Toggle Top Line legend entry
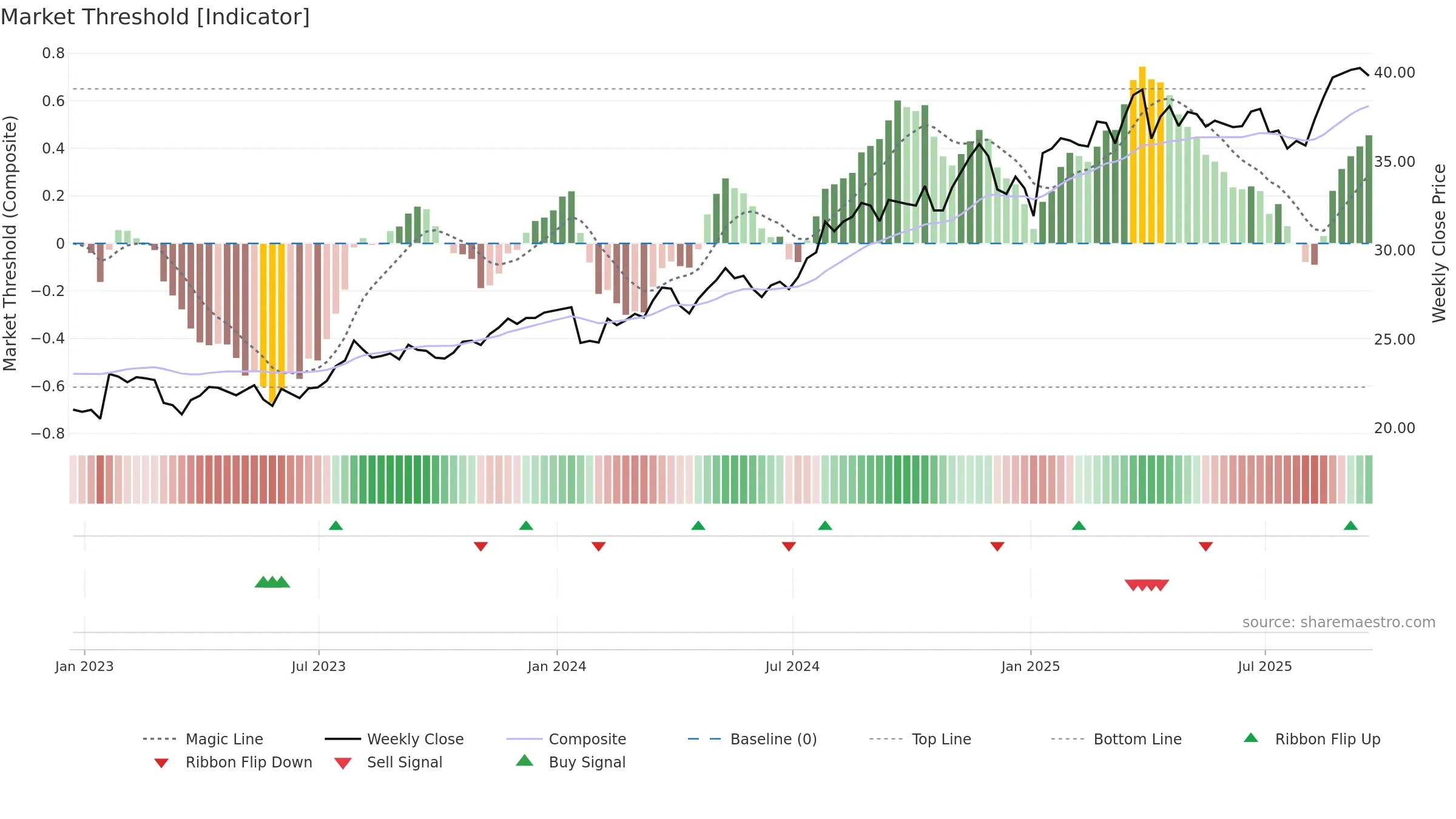The width and height of the screenshot is (1456, 819). click(x=920, y=739)
